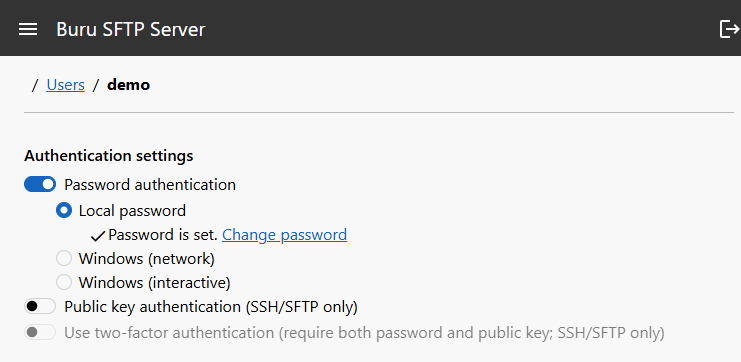
Task: Click the checkmark beside Password is set
Action: pos(98,236)
